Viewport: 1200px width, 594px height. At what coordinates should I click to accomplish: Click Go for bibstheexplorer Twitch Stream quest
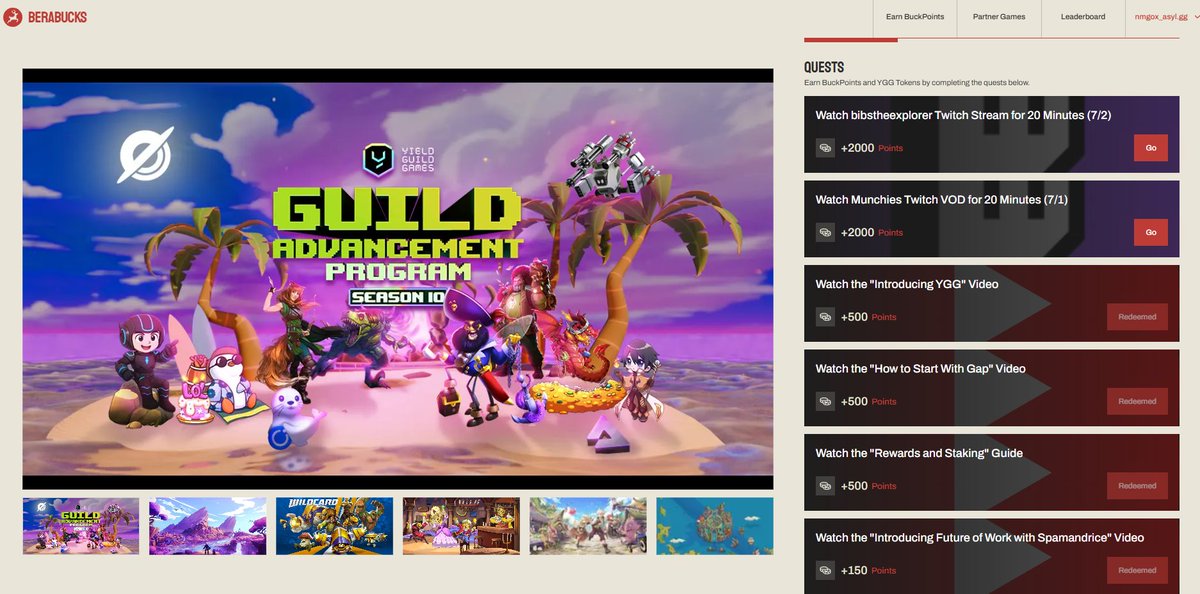(x=1151, y=148)
